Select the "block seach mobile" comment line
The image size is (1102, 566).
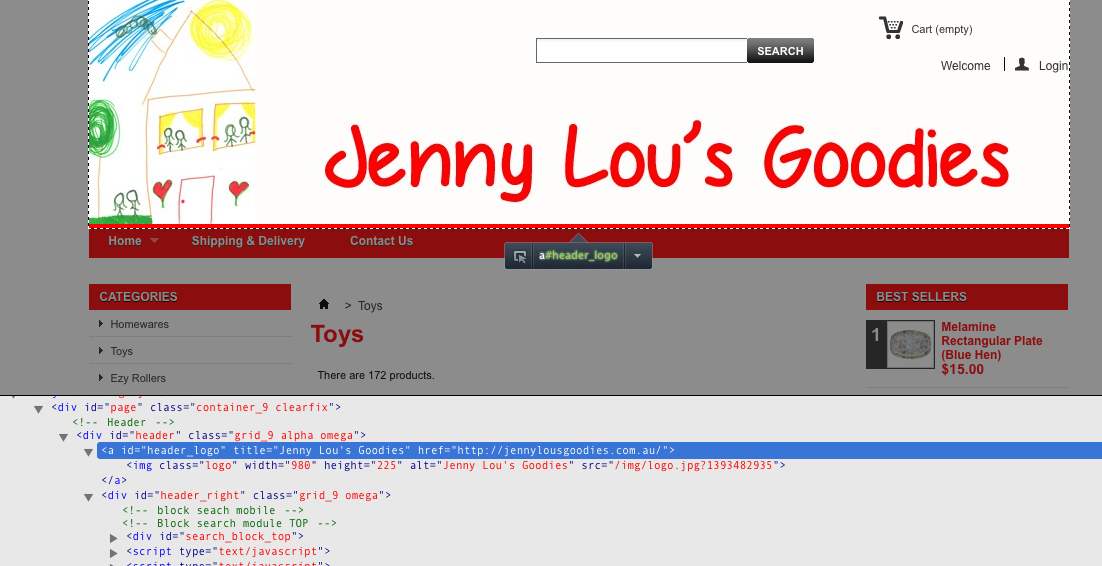(213, 510)
